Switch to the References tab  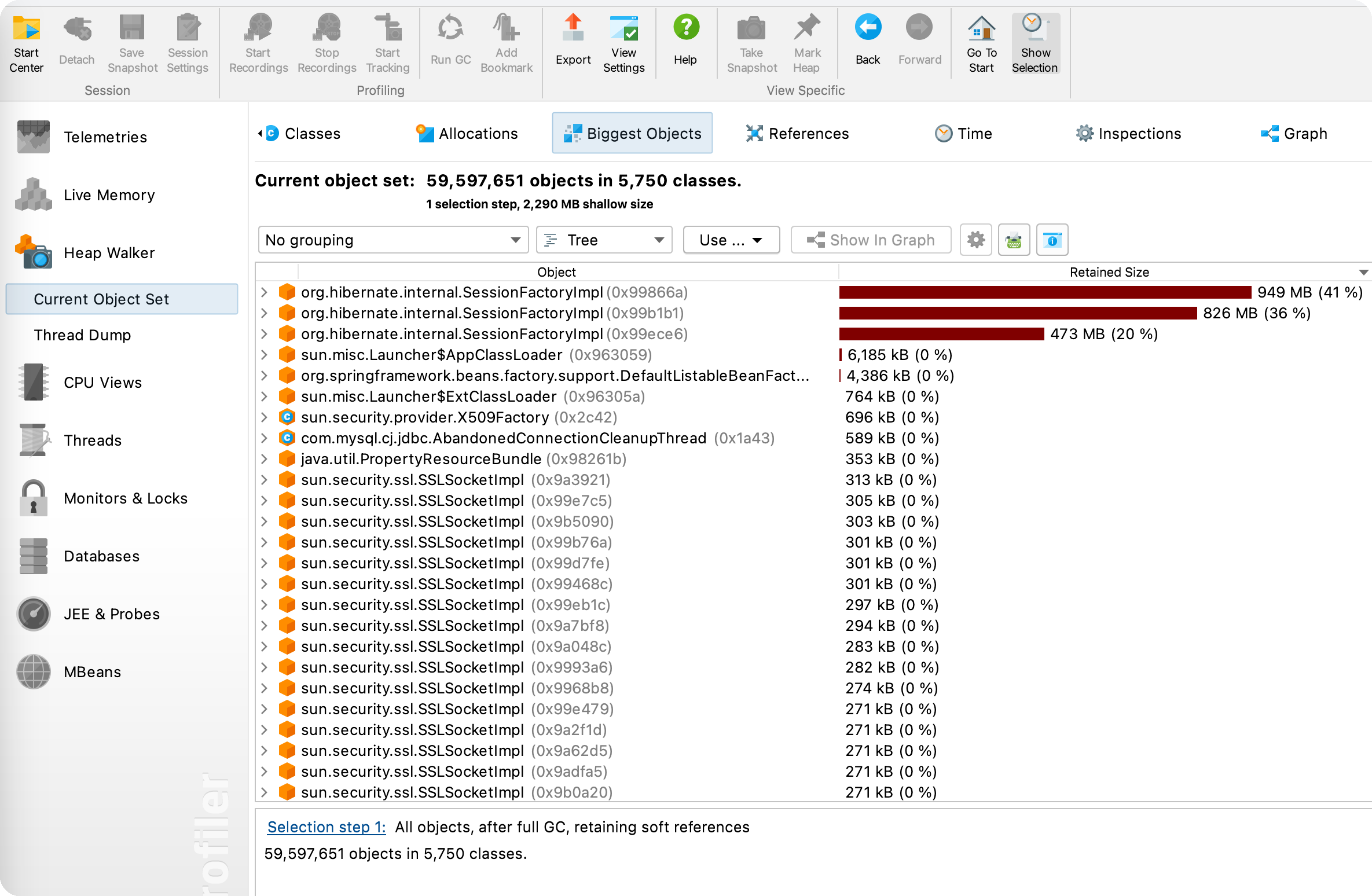pos(797,133)
